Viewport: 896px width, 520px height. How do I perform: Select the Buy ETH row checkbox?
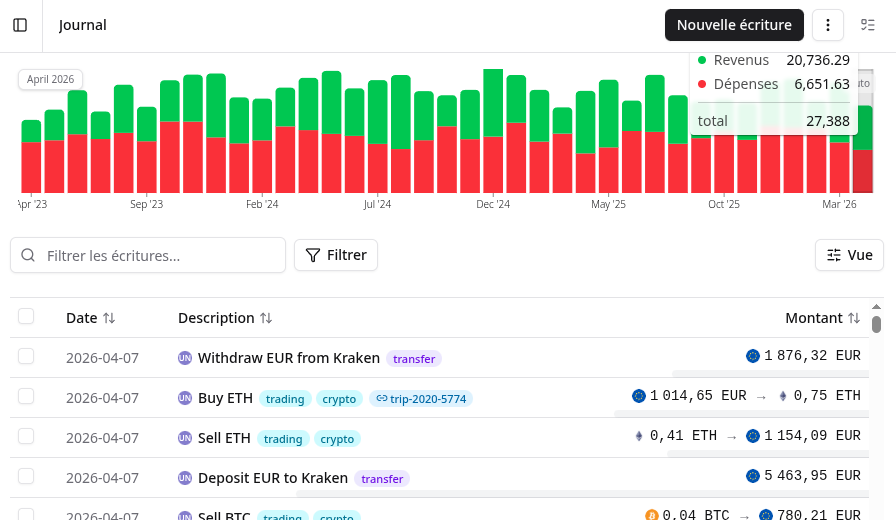pos(26,397)
